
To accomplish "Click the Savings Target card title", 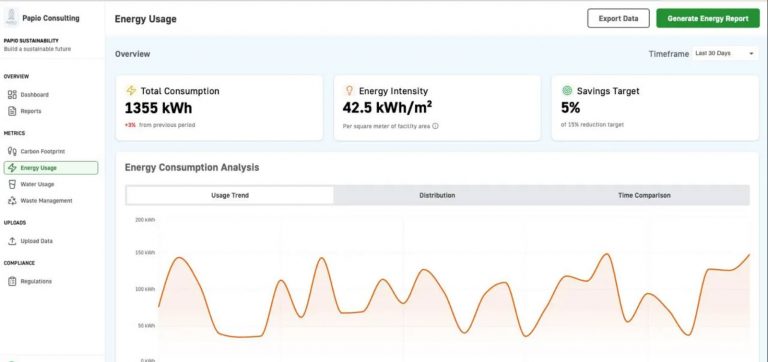I will click(x=608, y=91).
